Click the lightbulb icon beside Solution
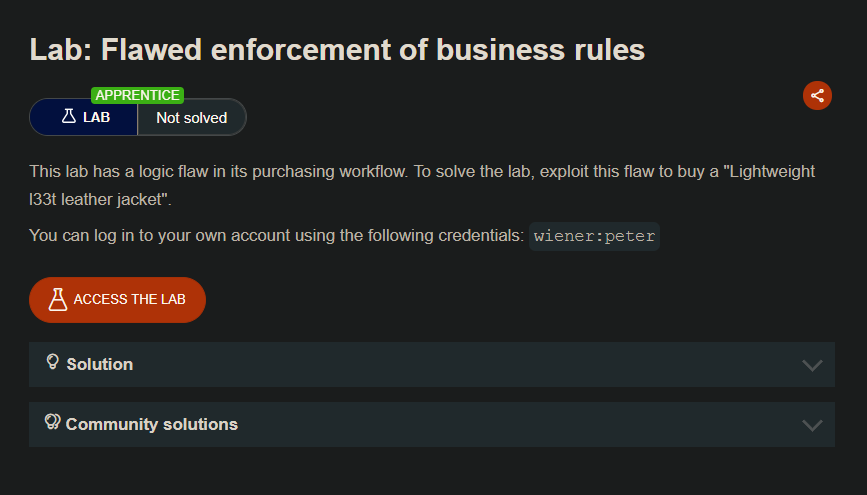Screen dimensions: 867x495 point(53,363)
